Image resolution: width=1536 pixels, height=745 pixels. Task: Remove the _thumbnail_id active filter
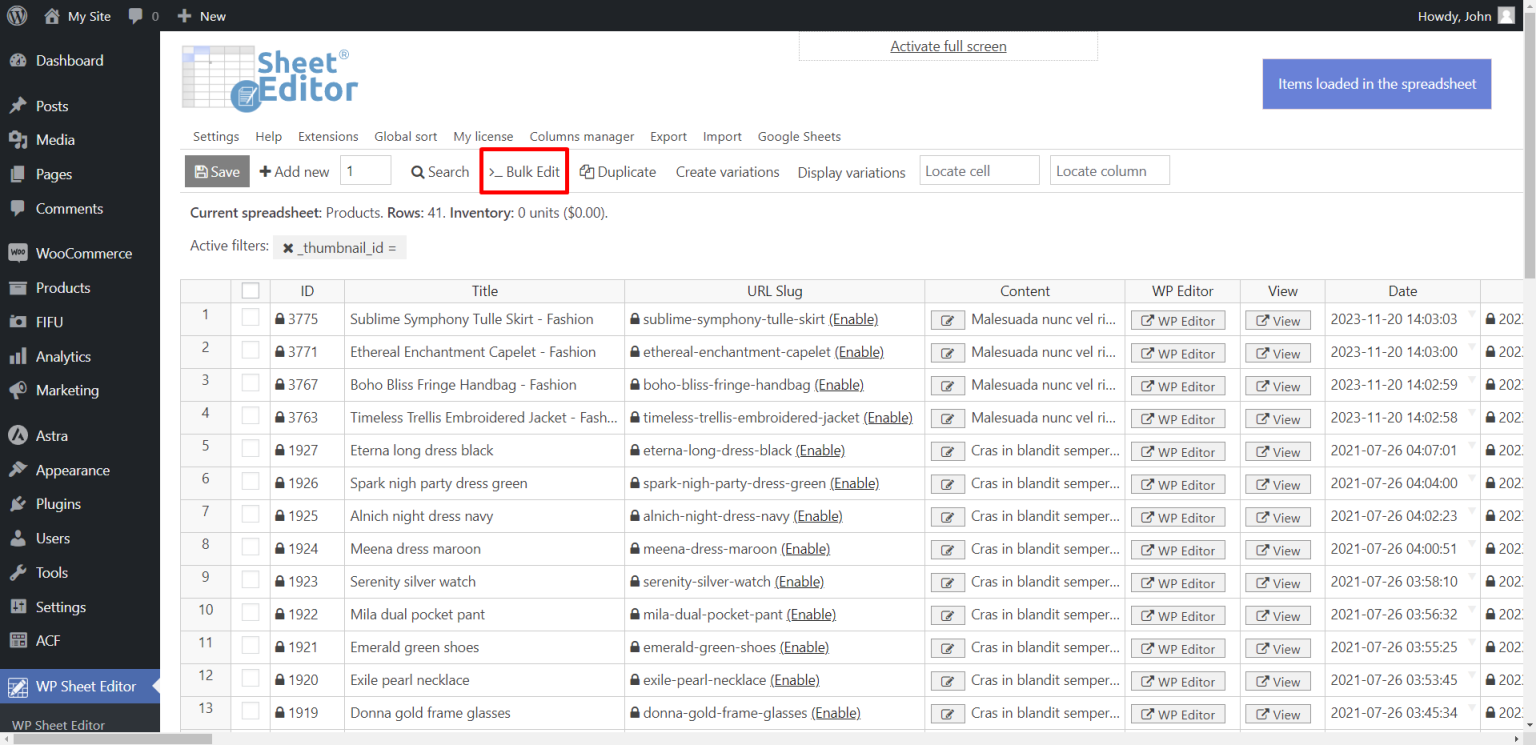(x=289, y=247)
